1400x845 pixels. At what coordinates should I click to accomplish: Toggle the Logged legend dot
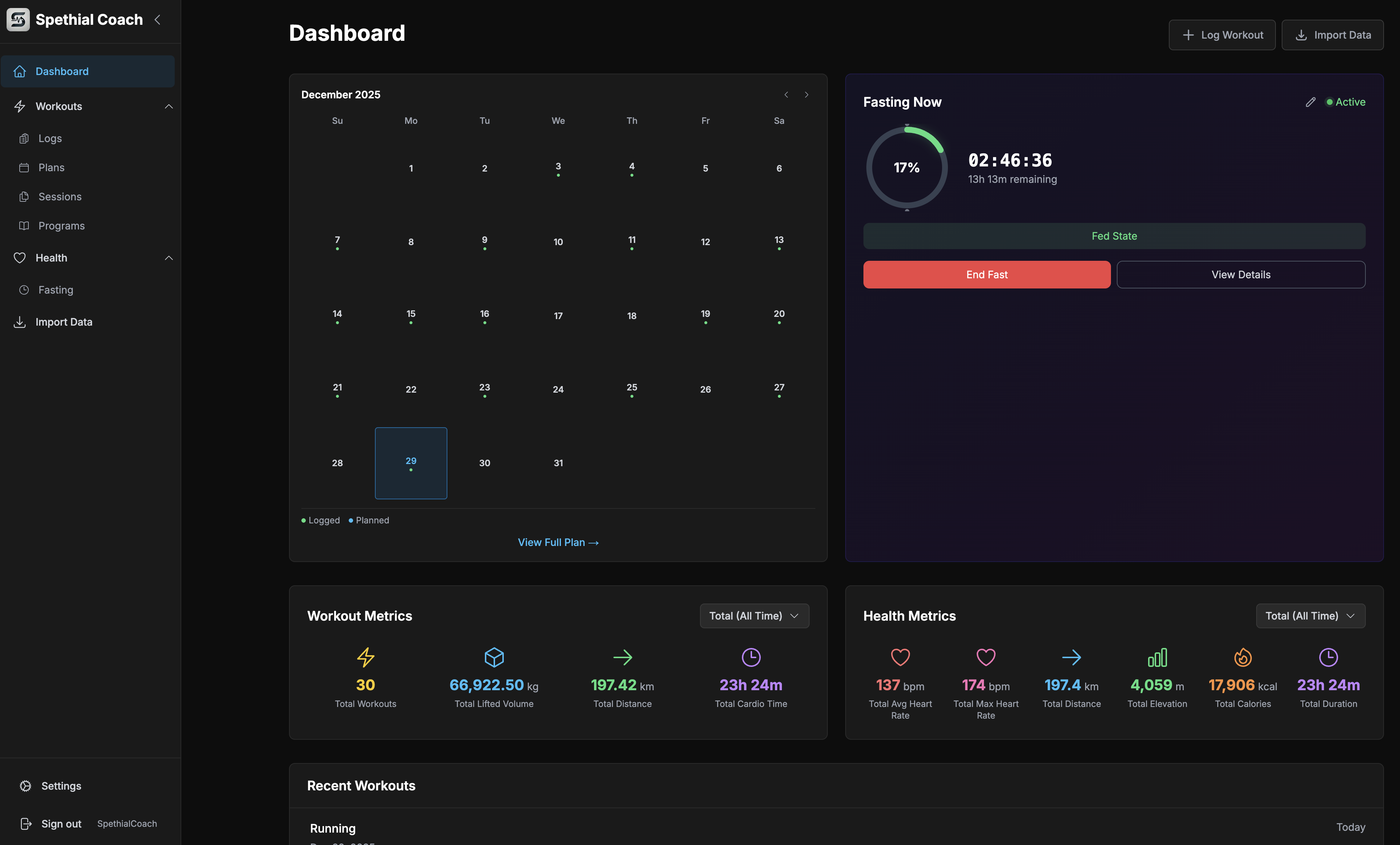coord(304,520)
